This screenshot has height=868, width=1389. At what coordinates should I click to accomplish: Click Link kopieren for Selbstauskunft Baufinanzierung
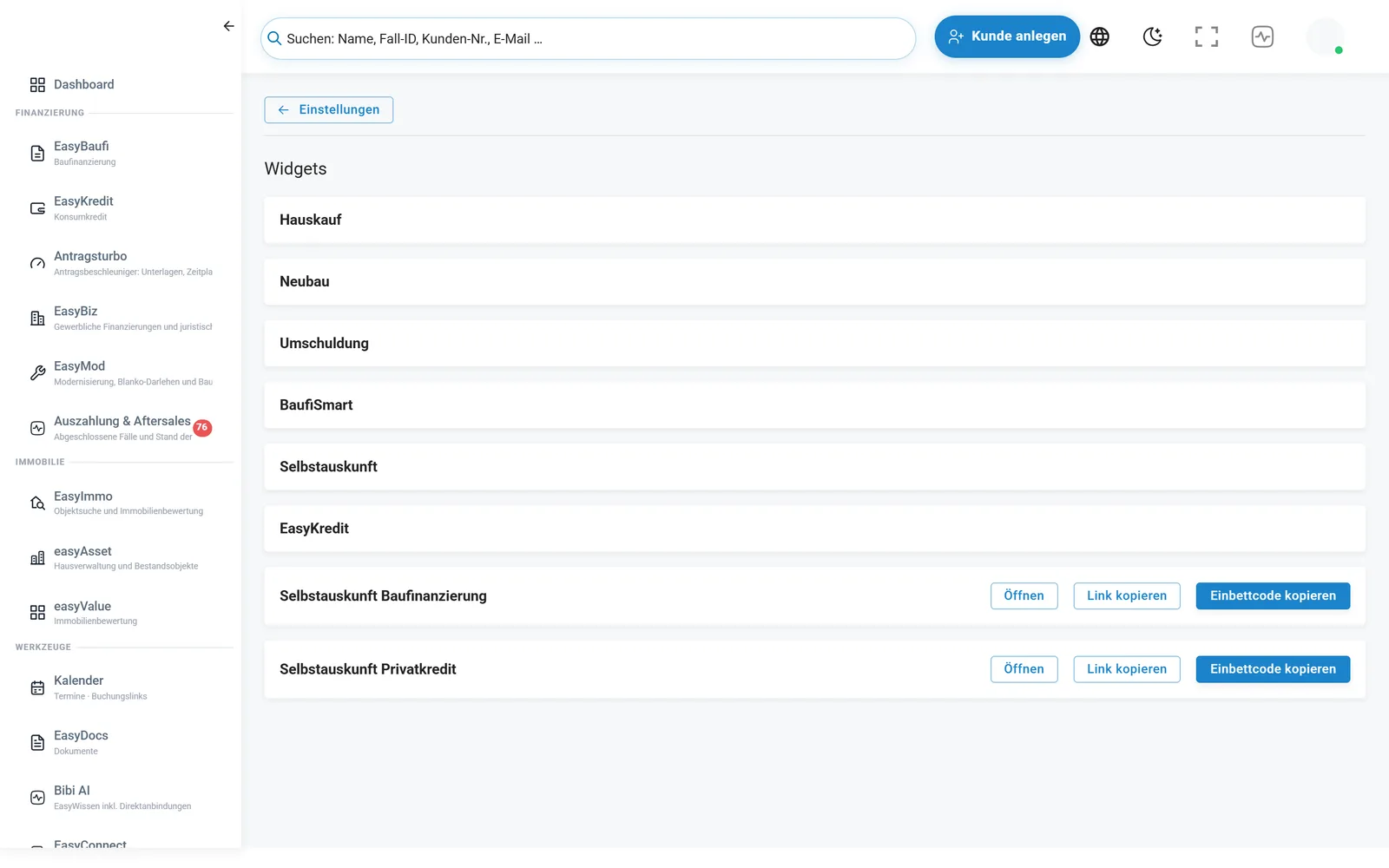1127,595
